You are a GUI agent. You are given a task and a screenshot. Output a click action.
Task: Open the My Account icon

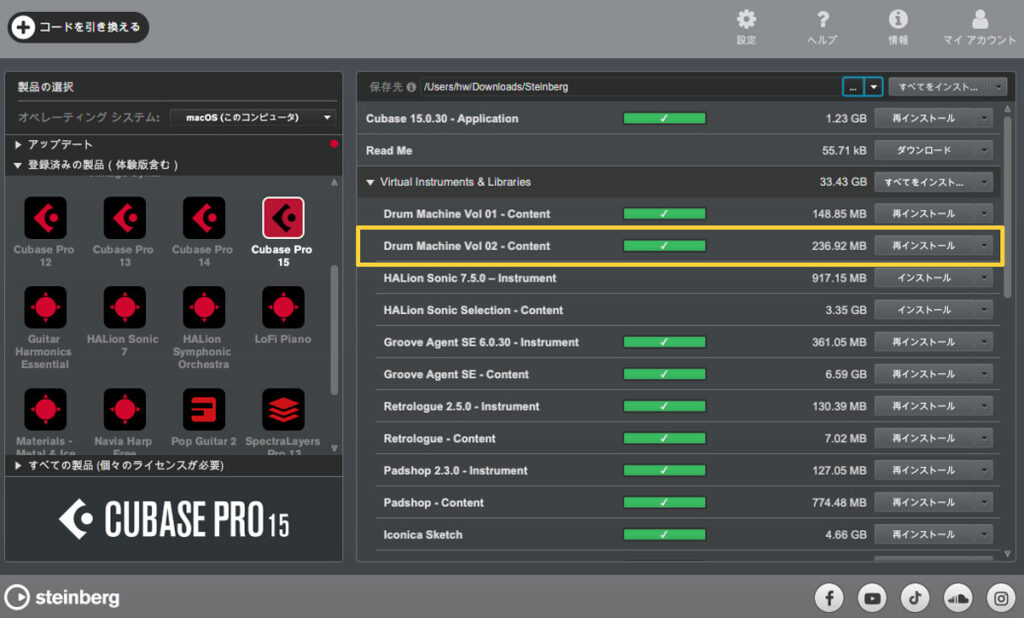click(x=980, y=19)
